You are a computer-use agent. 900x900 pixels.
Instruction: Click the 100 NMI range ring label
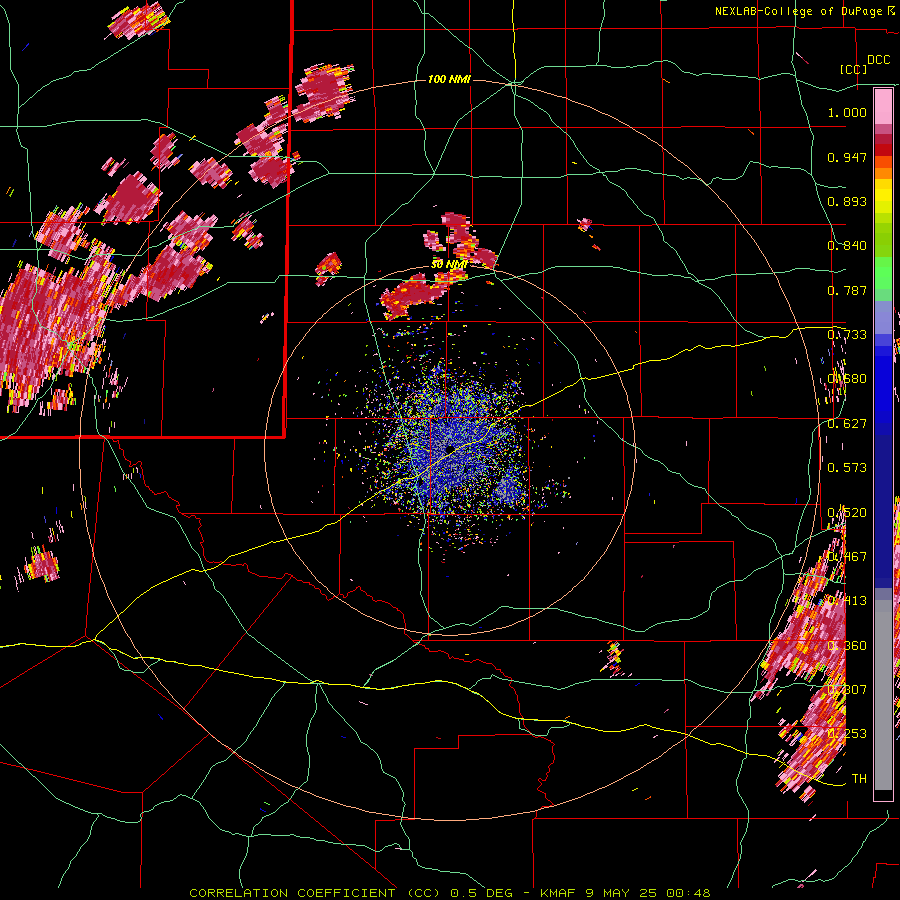(x=449, y=79)
